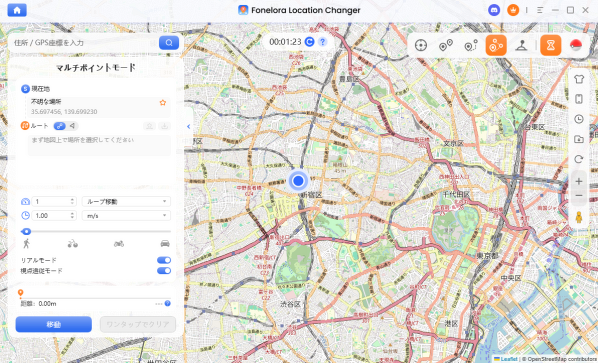Open the ループ移動 dropdown
The height and width of the screenshot is (363, 598).
pyautogui.click(x=126, y=202)
